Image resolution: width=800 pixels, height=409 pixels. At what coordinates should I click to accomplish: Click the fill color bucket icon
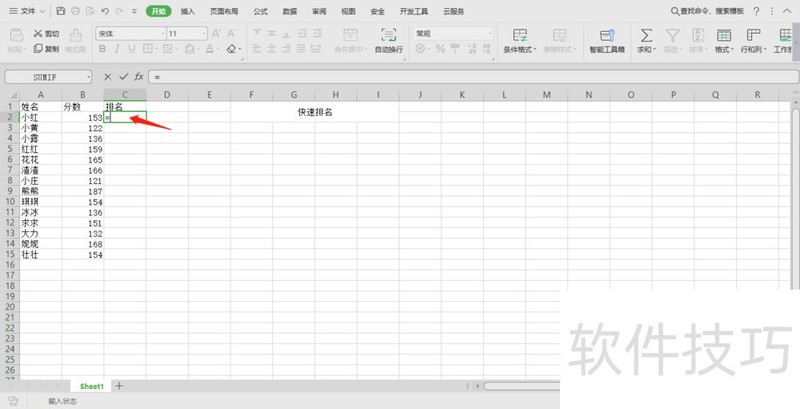pos(190,49)
